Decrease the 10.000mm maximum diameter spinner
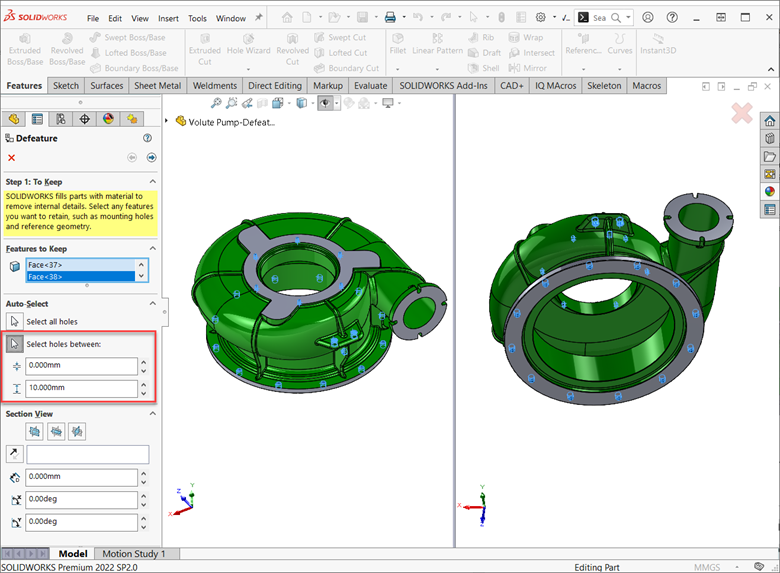The image size is (780, 573). [144, 393]
